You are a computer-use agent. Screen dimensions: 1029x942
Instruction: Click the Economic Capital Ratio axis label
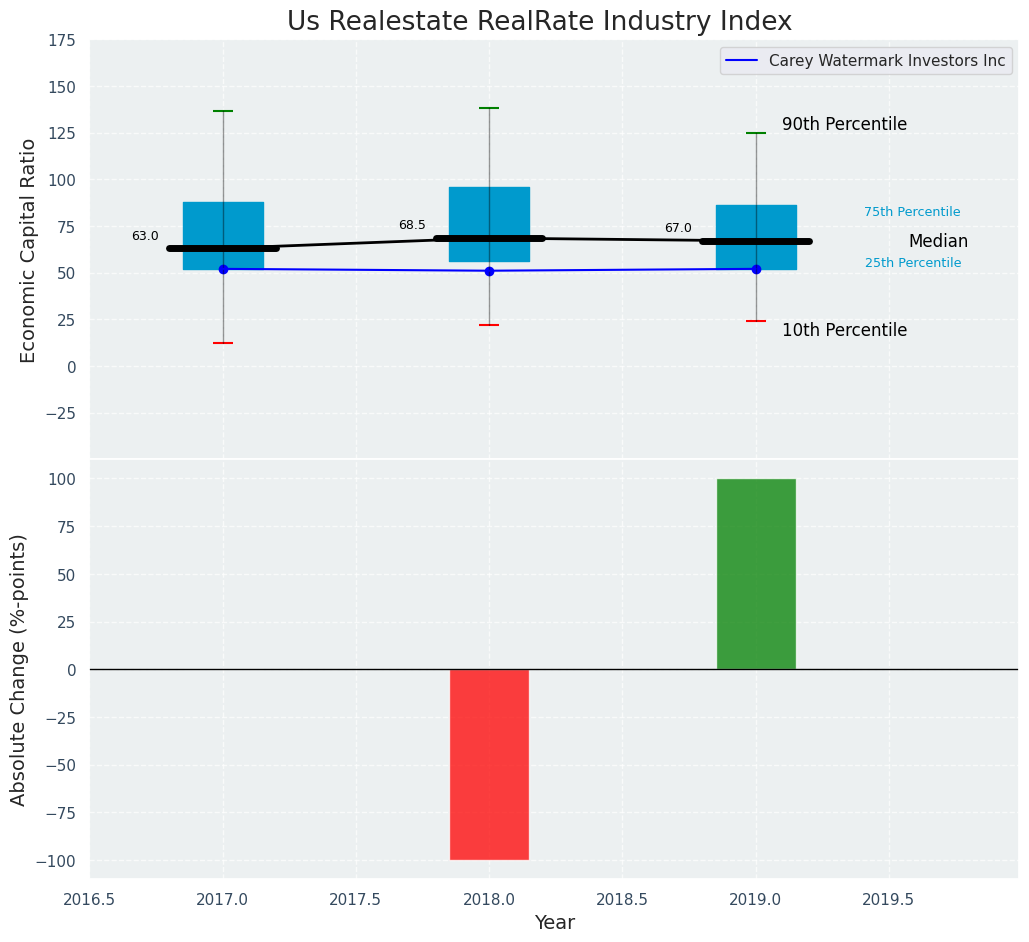click(29, 250)
